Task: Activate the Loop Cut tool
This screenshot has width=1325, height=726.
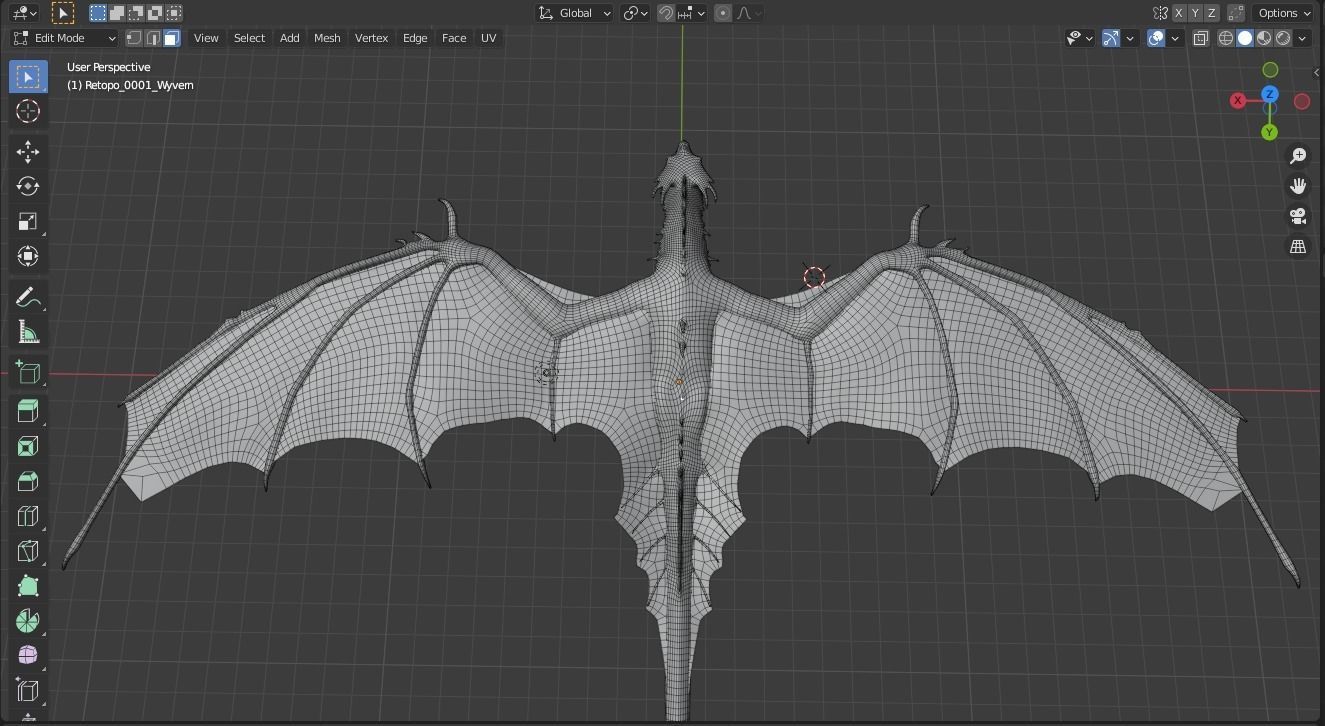Action: (x=28, y=516)
